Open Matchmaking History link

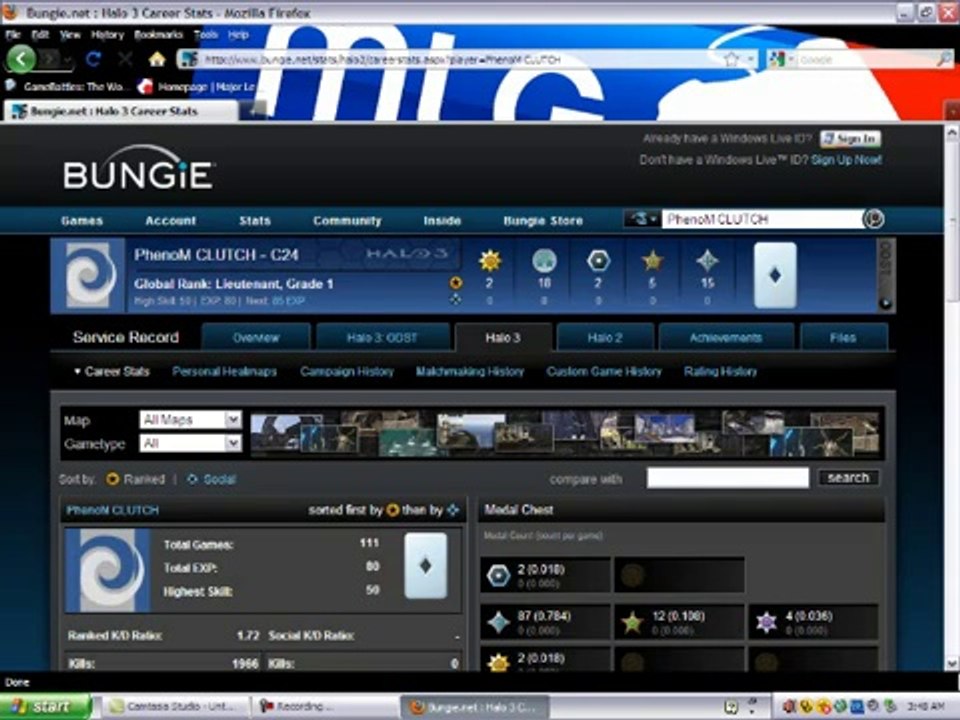[x=470, y=371]
